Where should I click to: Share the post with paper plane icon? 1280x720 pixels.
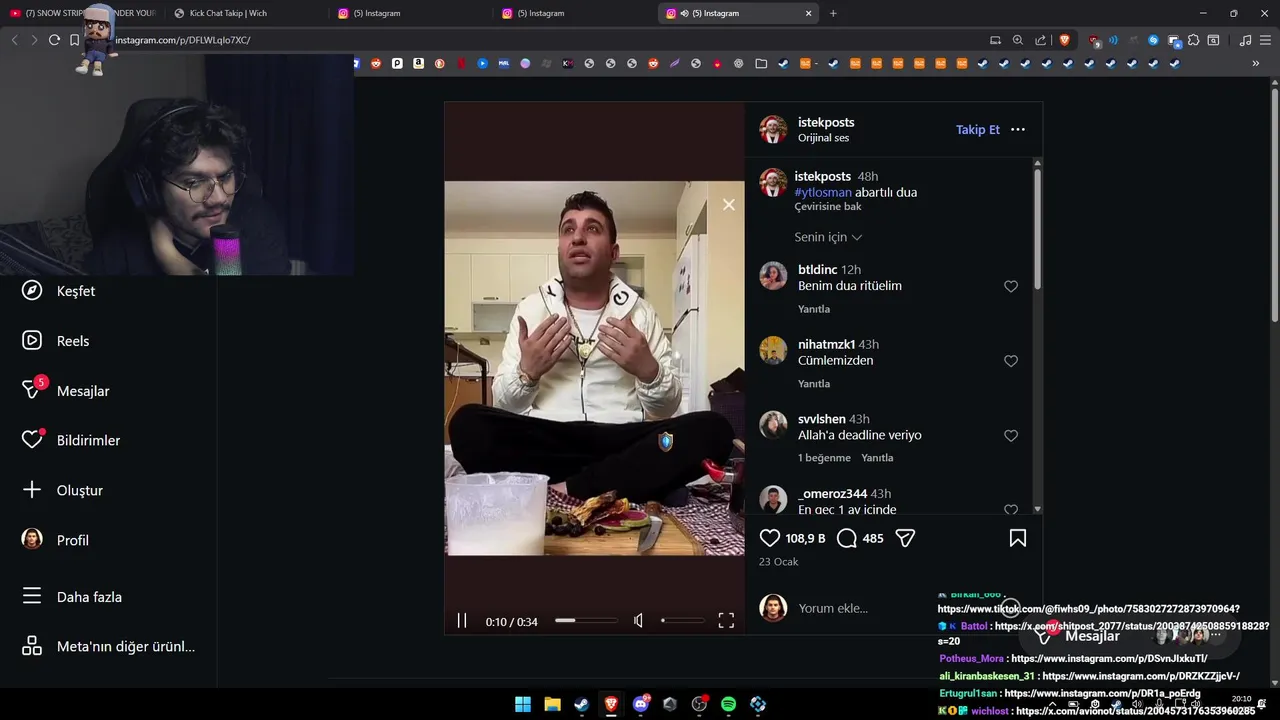click(905, 538)
